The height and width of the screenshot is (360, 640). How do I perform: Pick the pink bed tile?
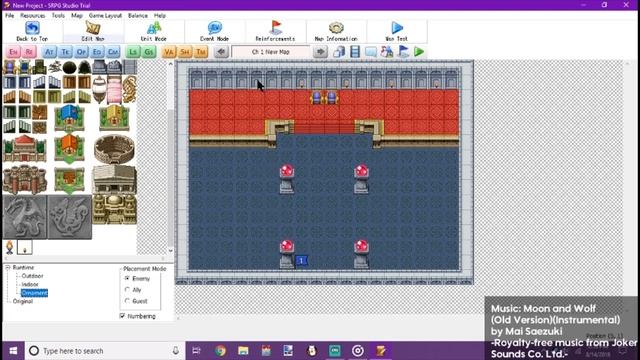tap(114, 89)
